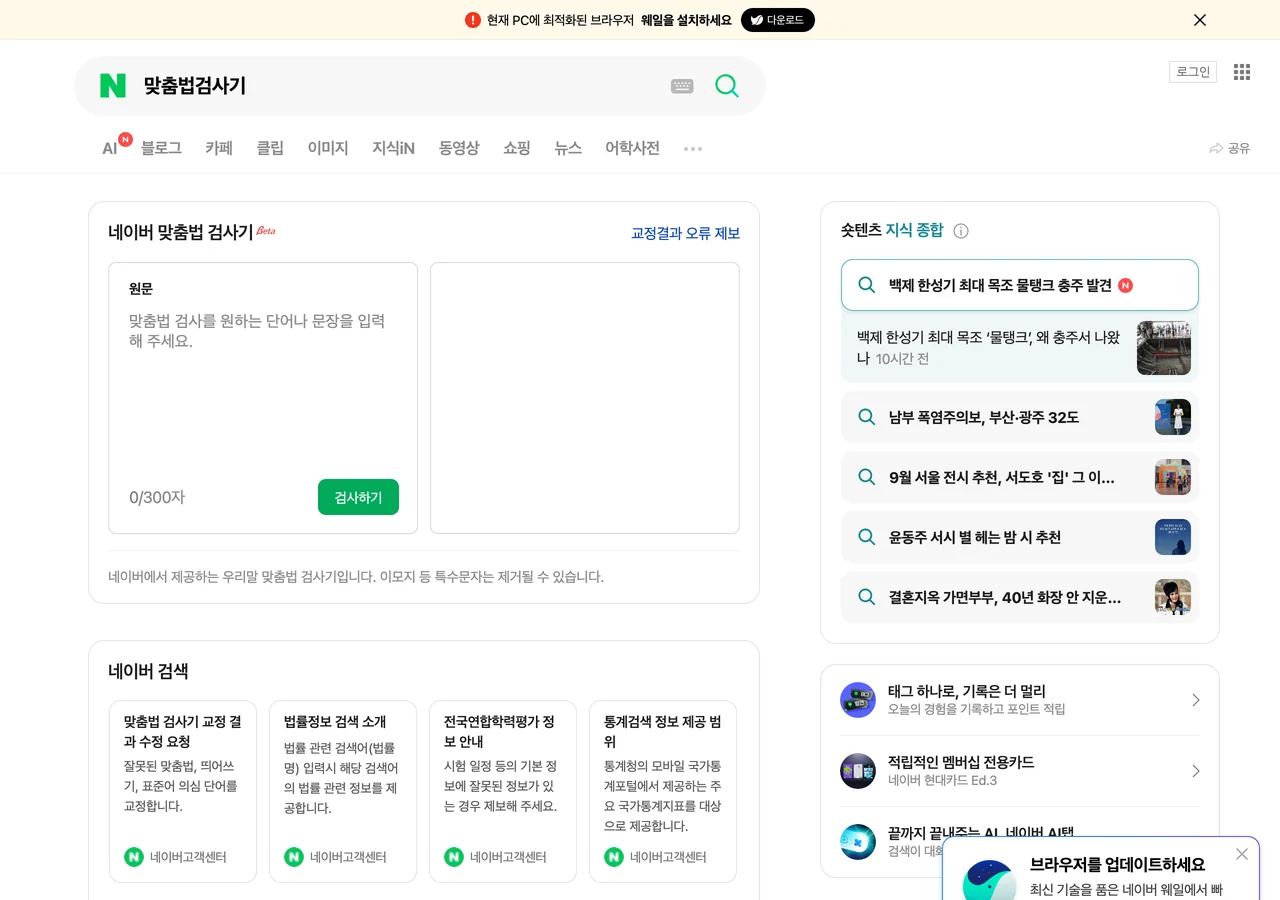Click the 끝까지 끝내주는 AI round icon
Image resolution: width=1280 pixels, height=900 pixels.
(x=858, y=842)
